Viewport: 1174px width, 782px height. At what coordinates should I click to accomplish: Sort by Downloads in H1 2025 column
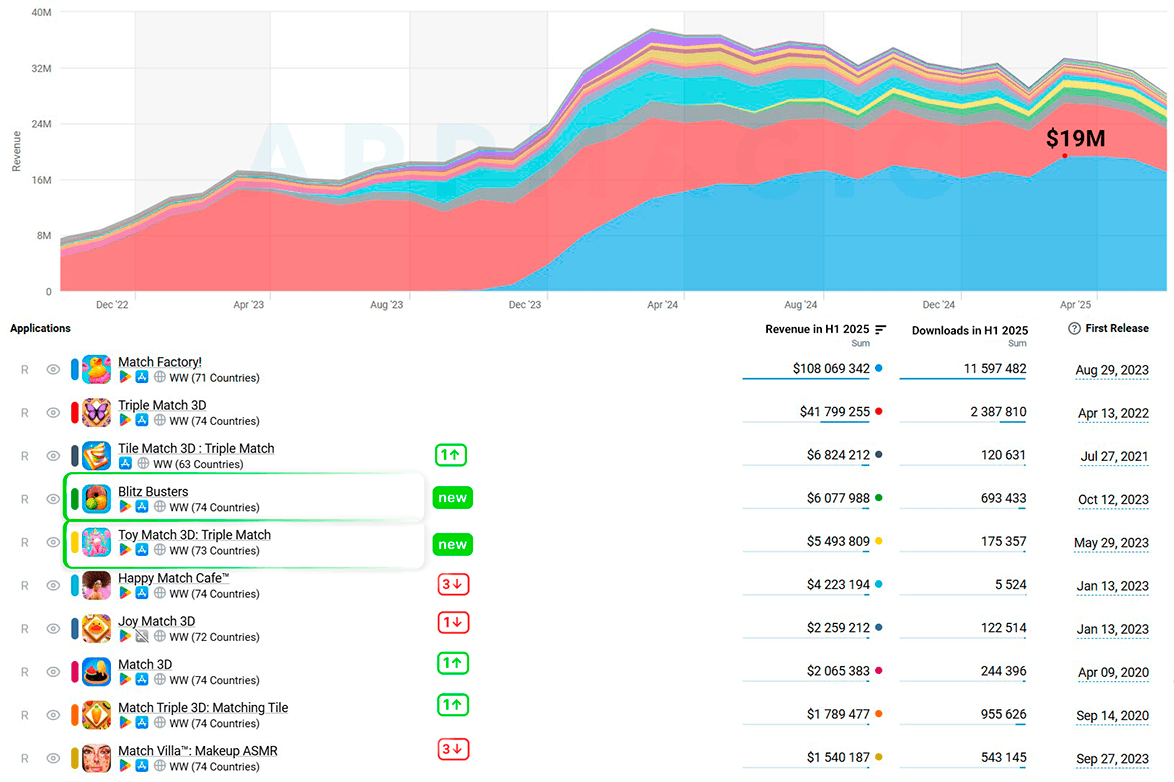click(x=970, y=330)
